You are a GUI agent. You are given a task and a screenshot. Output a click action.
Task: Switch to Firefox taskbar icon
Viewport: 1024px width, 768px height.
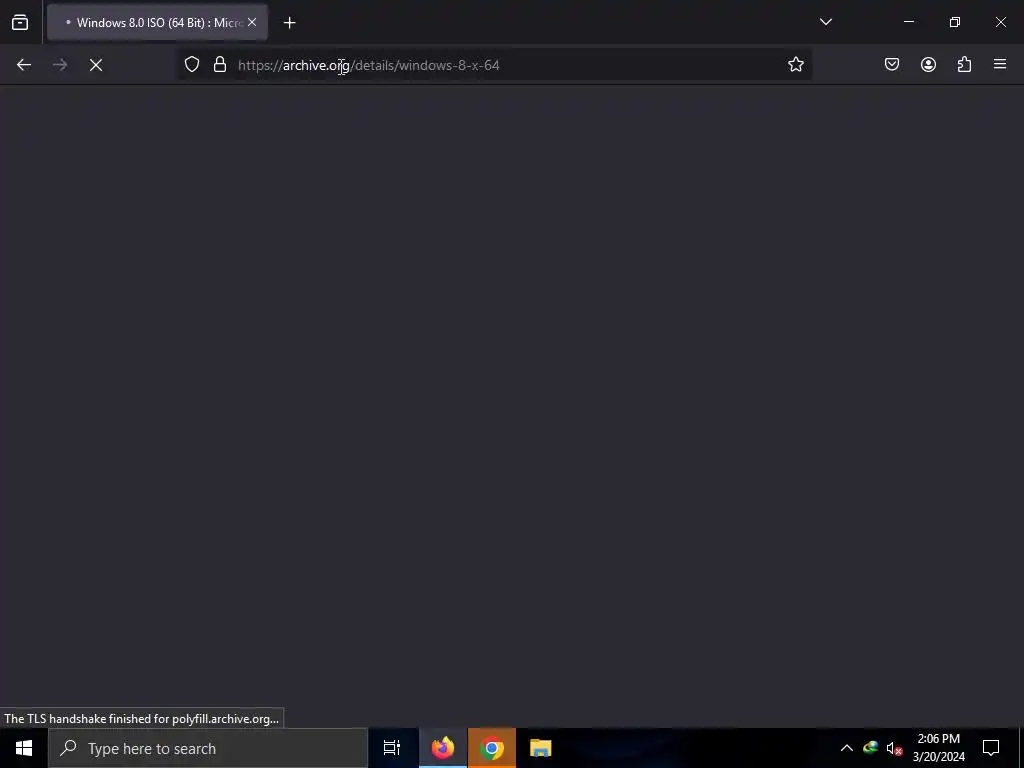tap(443, 748)
